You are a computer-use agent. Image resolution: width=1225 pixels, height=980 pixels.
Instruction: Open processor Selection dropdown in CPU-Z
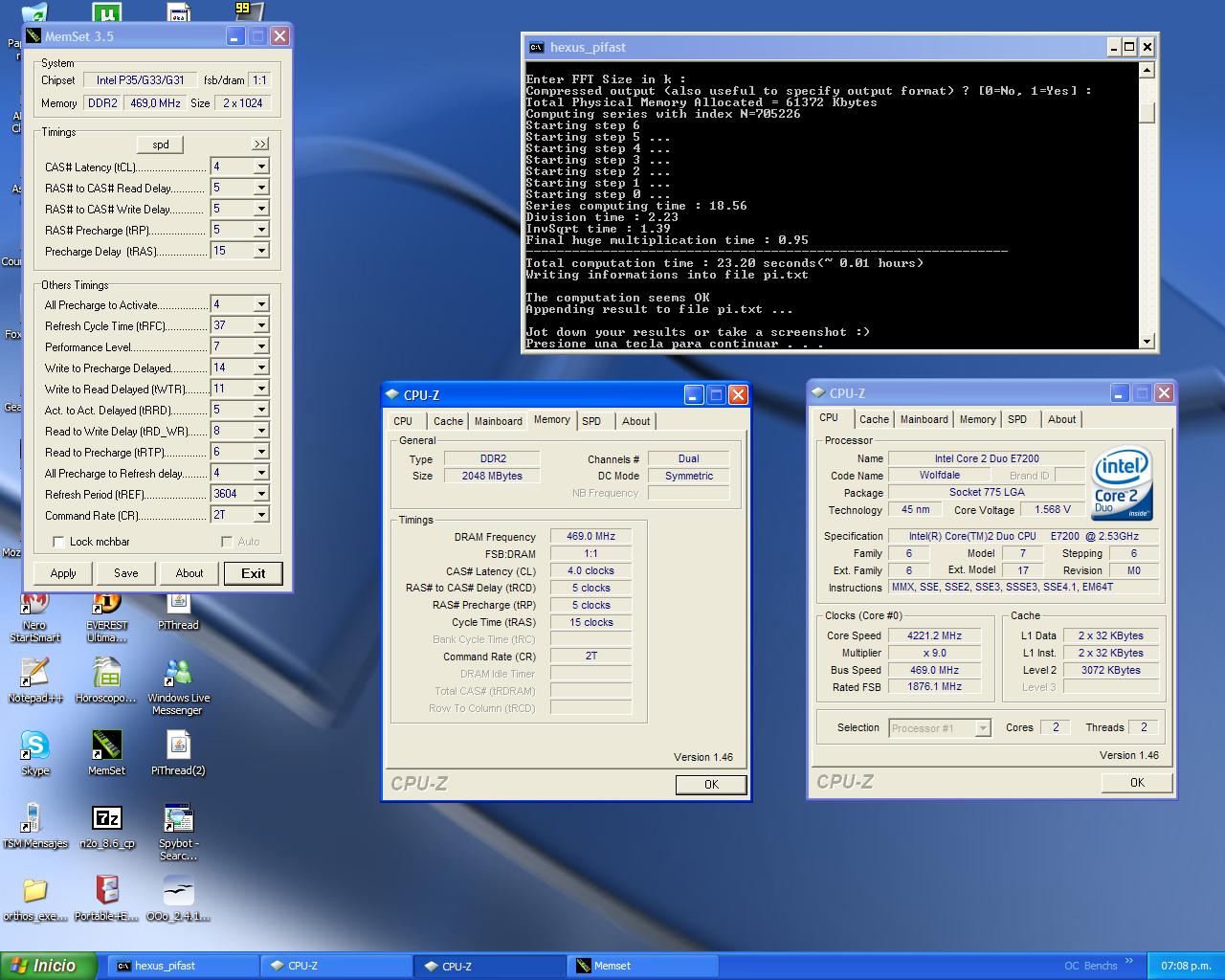pos(982,728)
